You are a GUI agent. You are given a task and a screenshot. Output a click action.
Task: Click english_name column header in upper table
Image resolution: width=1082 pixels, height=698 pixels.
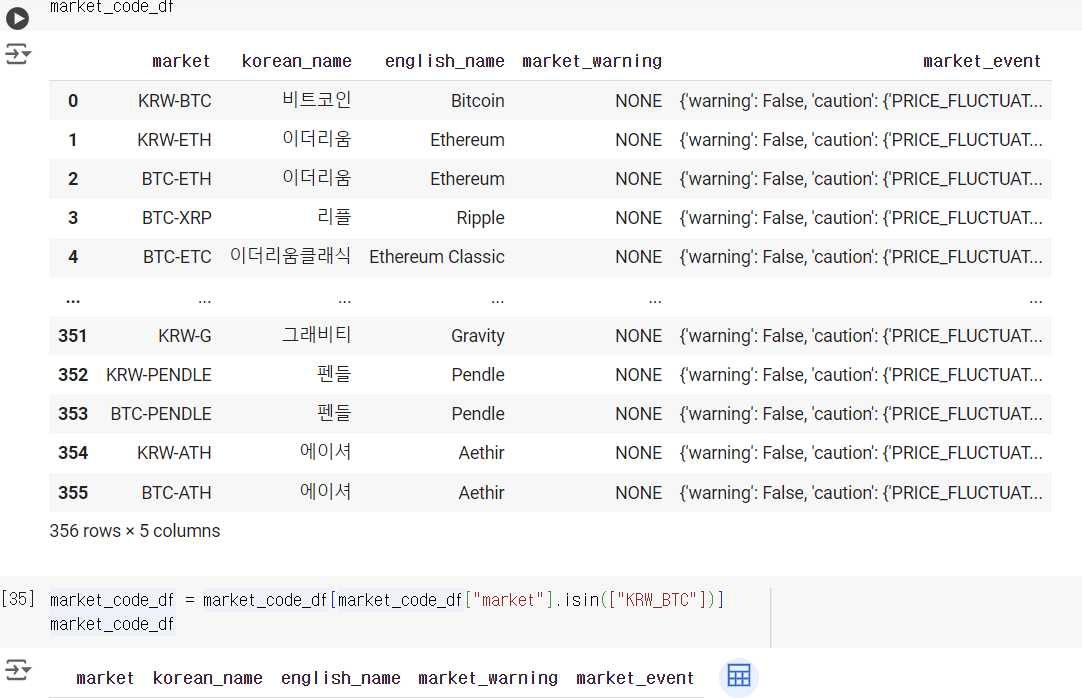coord(444,61)
